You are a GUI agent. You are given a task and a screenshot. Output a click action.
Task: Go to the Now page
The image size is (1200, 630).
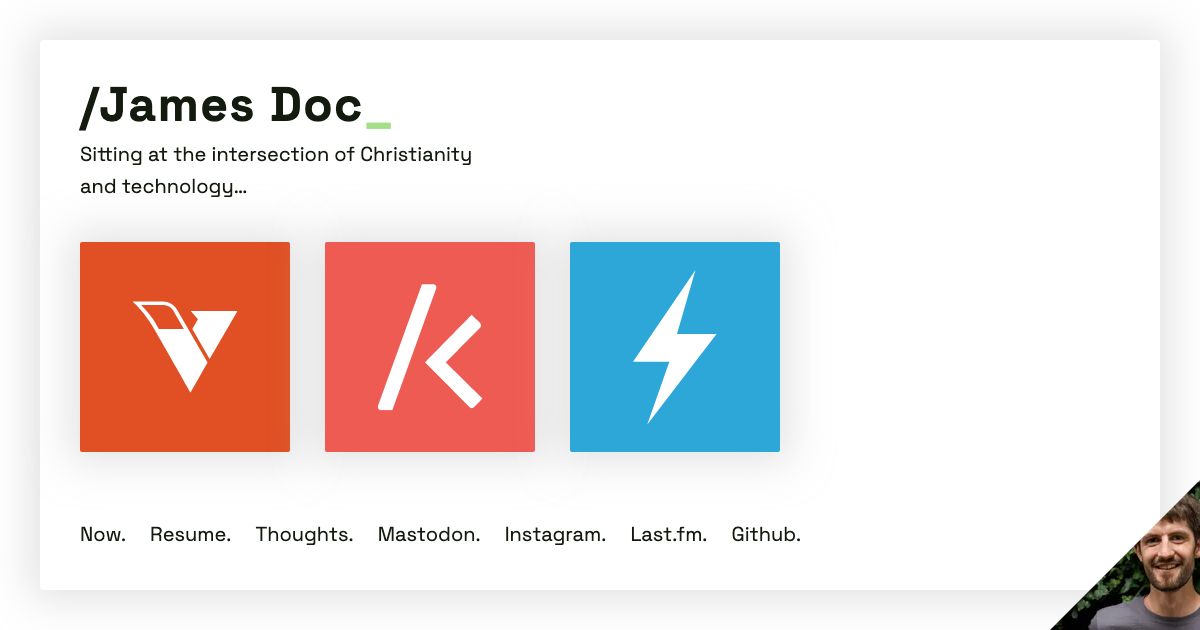(x=103, y=535)
